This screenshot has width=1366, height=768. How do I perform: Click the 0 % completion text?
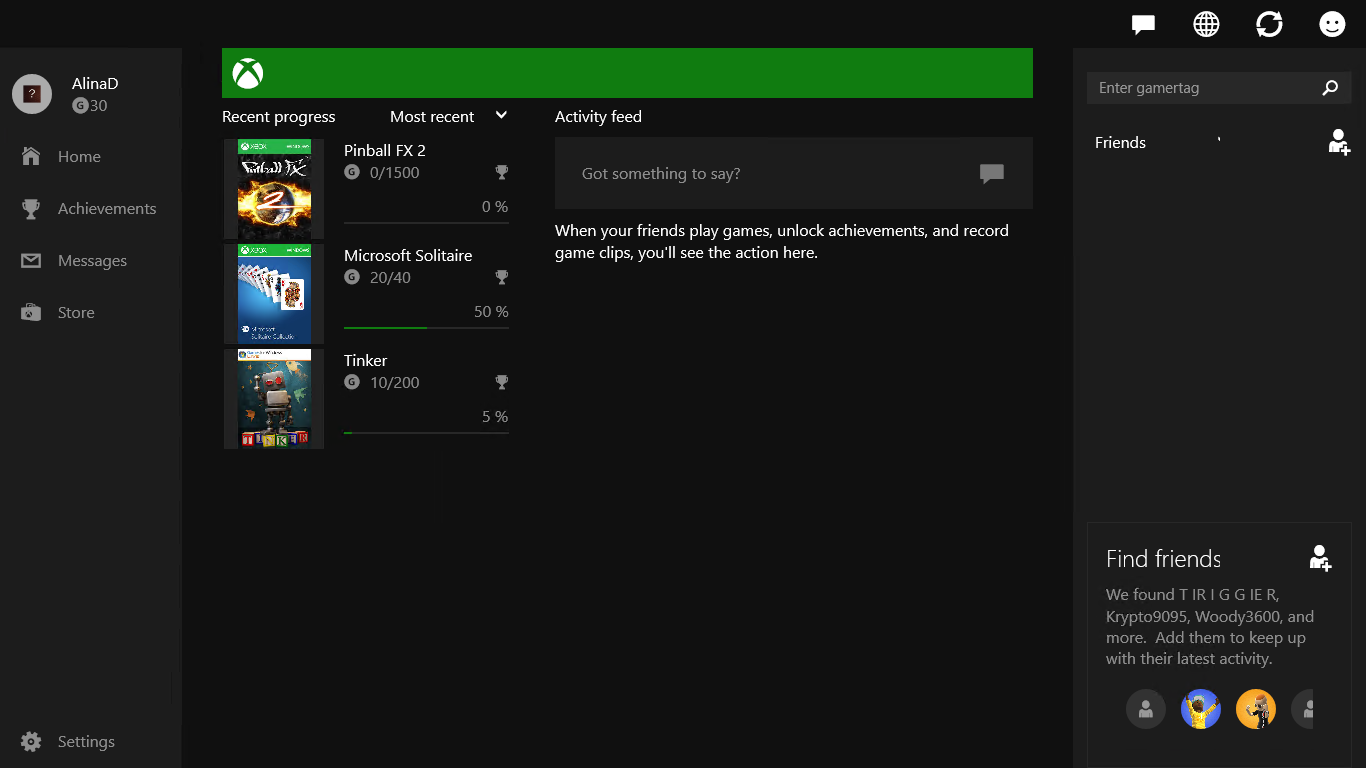495,206
